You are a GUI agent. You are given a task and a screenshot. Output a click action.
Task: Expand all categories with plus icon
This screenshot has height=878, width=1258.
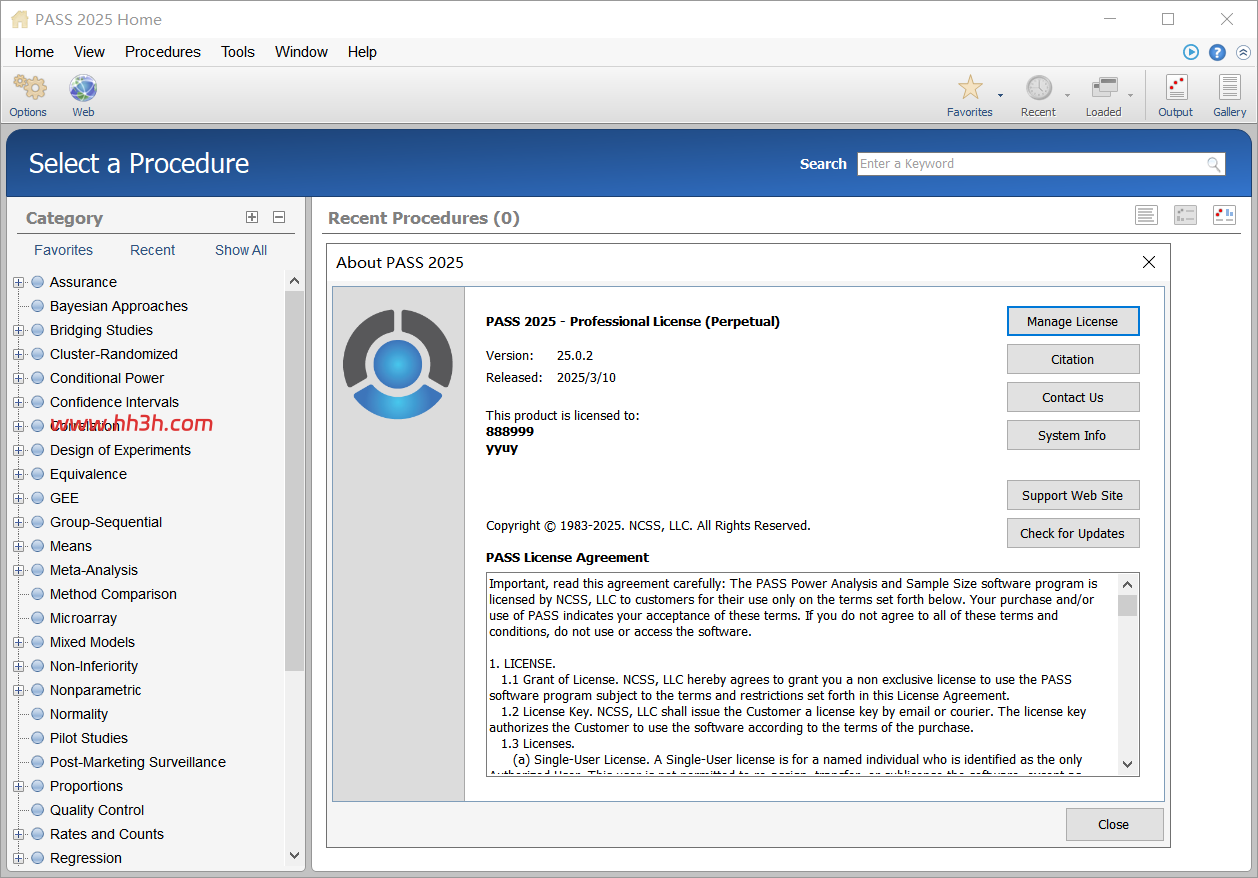click(x=252, y=217)
